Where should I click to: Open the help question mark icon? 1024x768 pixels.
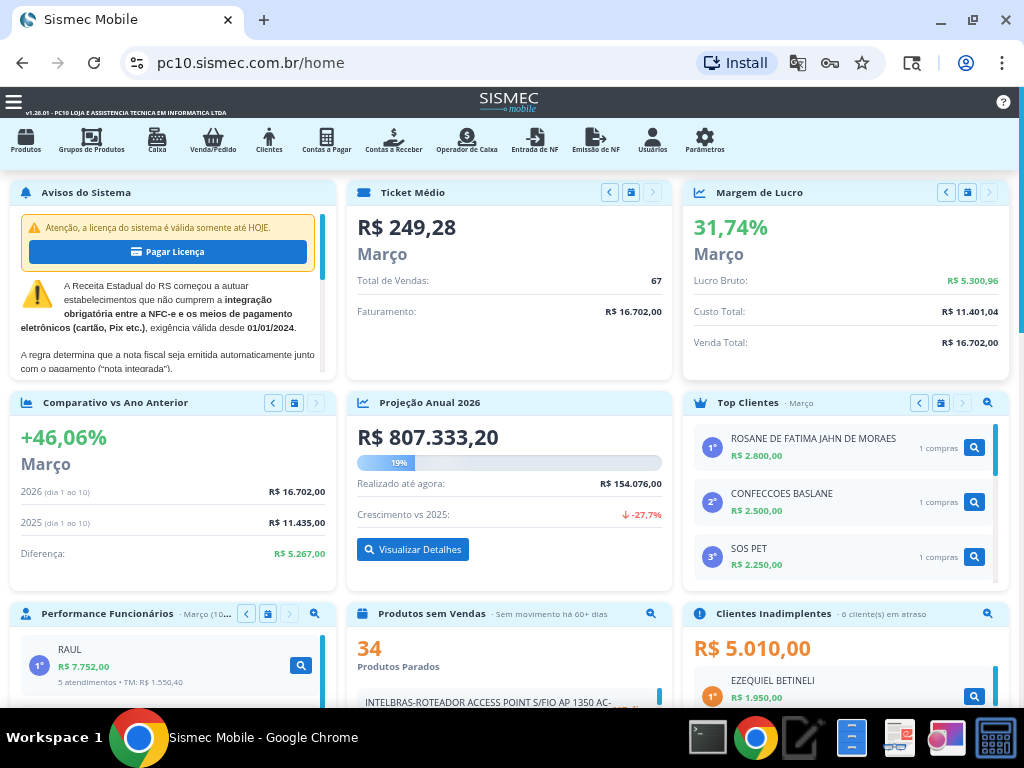click(1004, 101)
